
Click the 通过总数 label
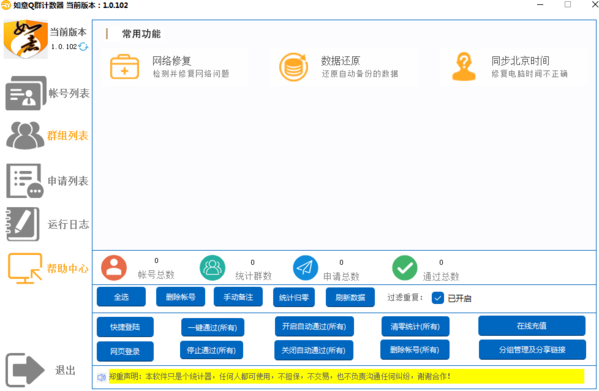coord(441,276)
